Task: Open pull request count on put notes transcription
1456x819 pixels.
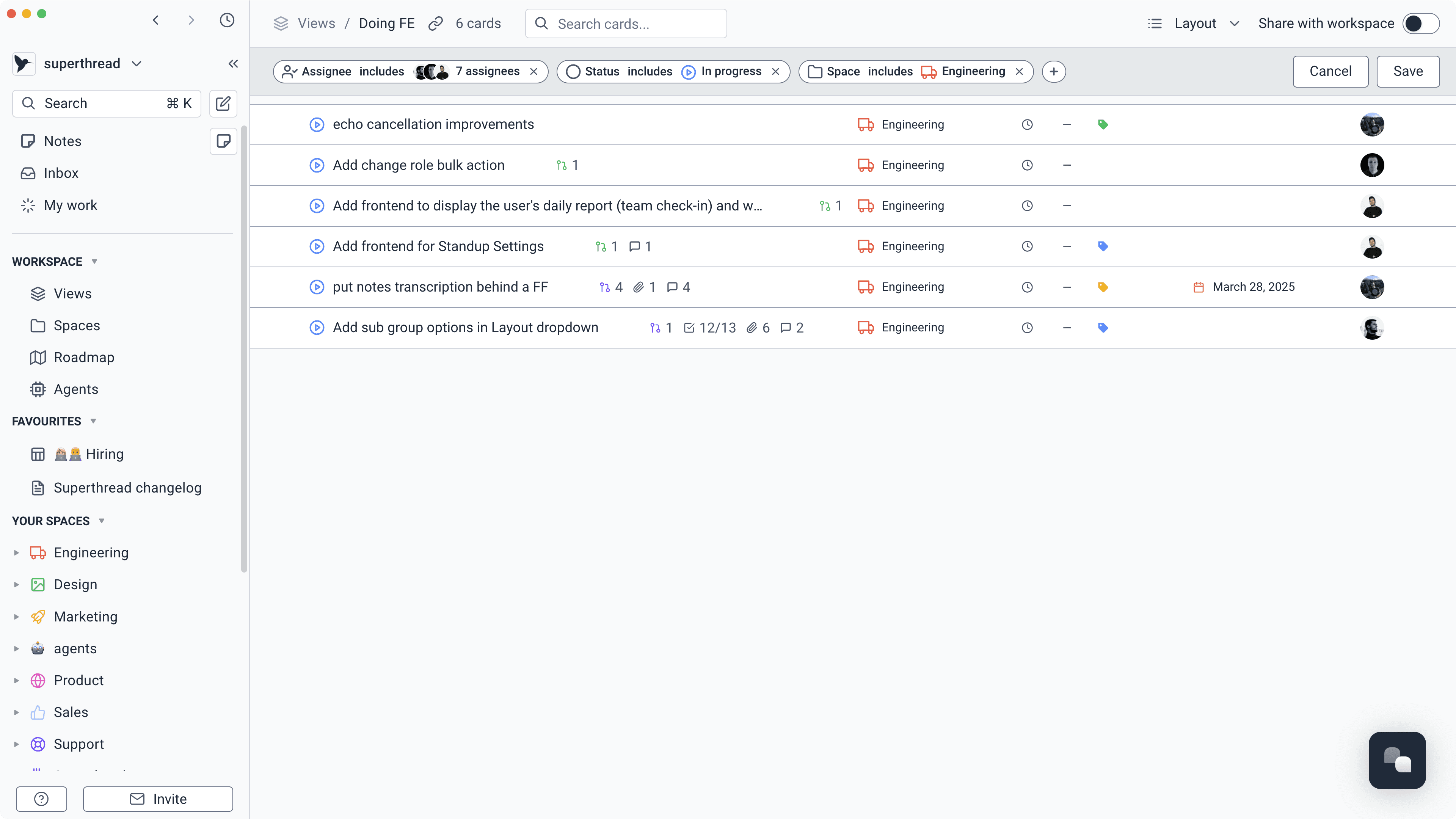Action: tap(611, 287)
